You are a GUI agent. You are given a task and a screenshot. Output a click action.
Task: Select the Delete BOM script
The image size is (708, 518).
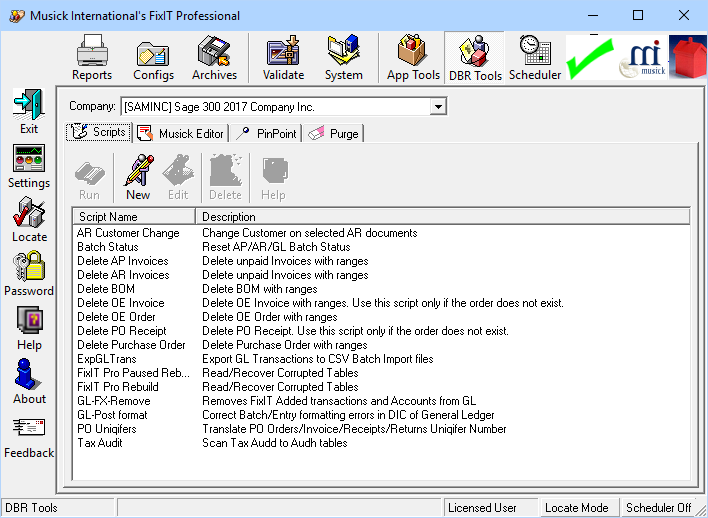[106, 289]
